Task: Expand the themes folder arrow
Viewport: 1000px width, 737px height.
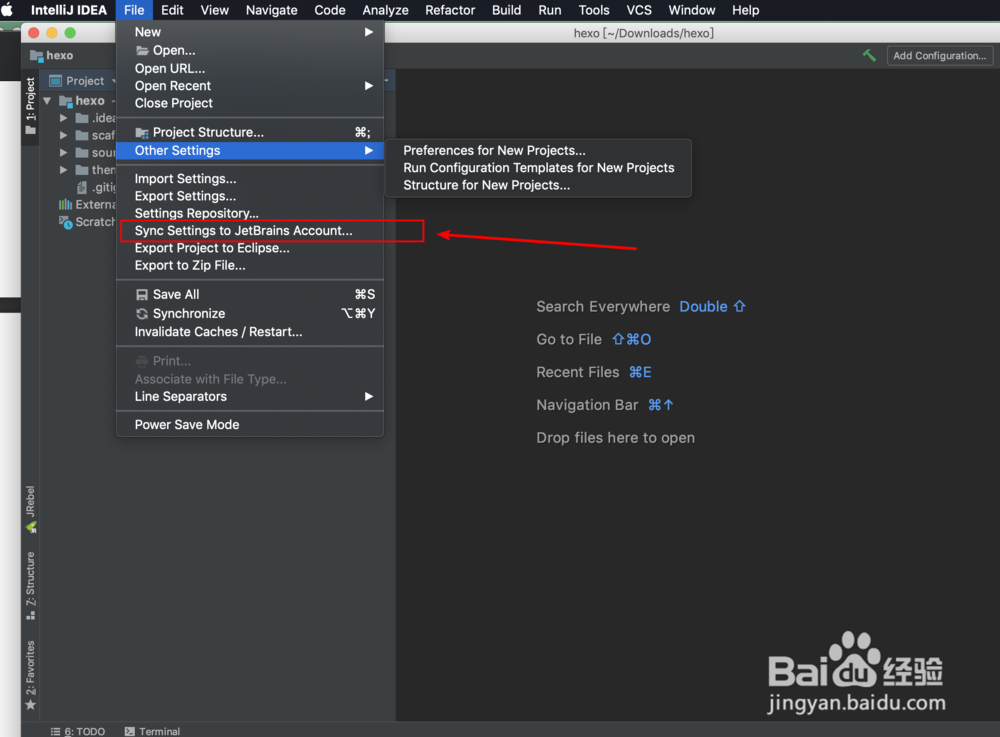Action: click(63, 170)
